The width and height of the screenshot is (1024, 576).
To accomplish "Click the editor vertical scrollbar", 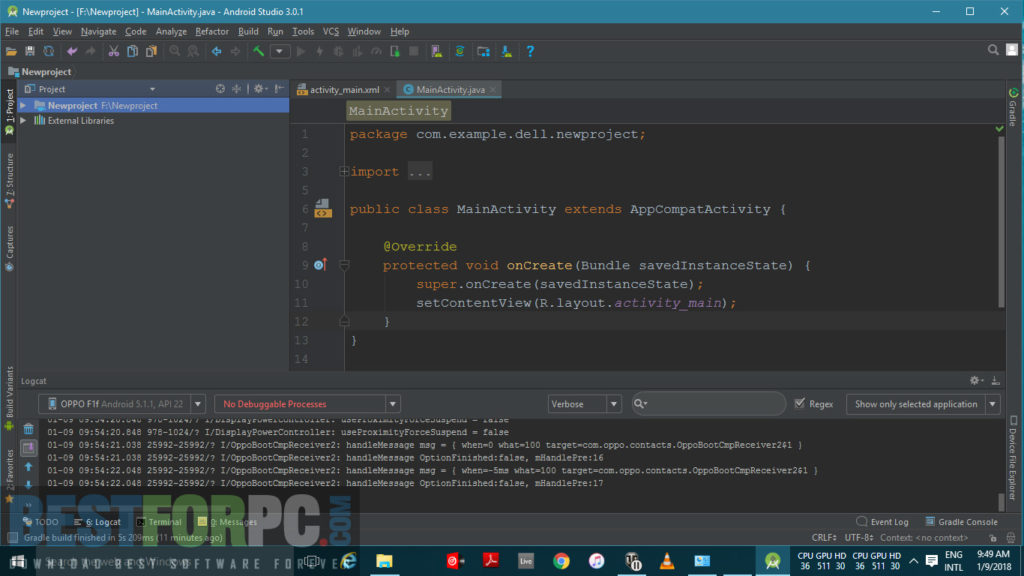I will [1001, 221].
